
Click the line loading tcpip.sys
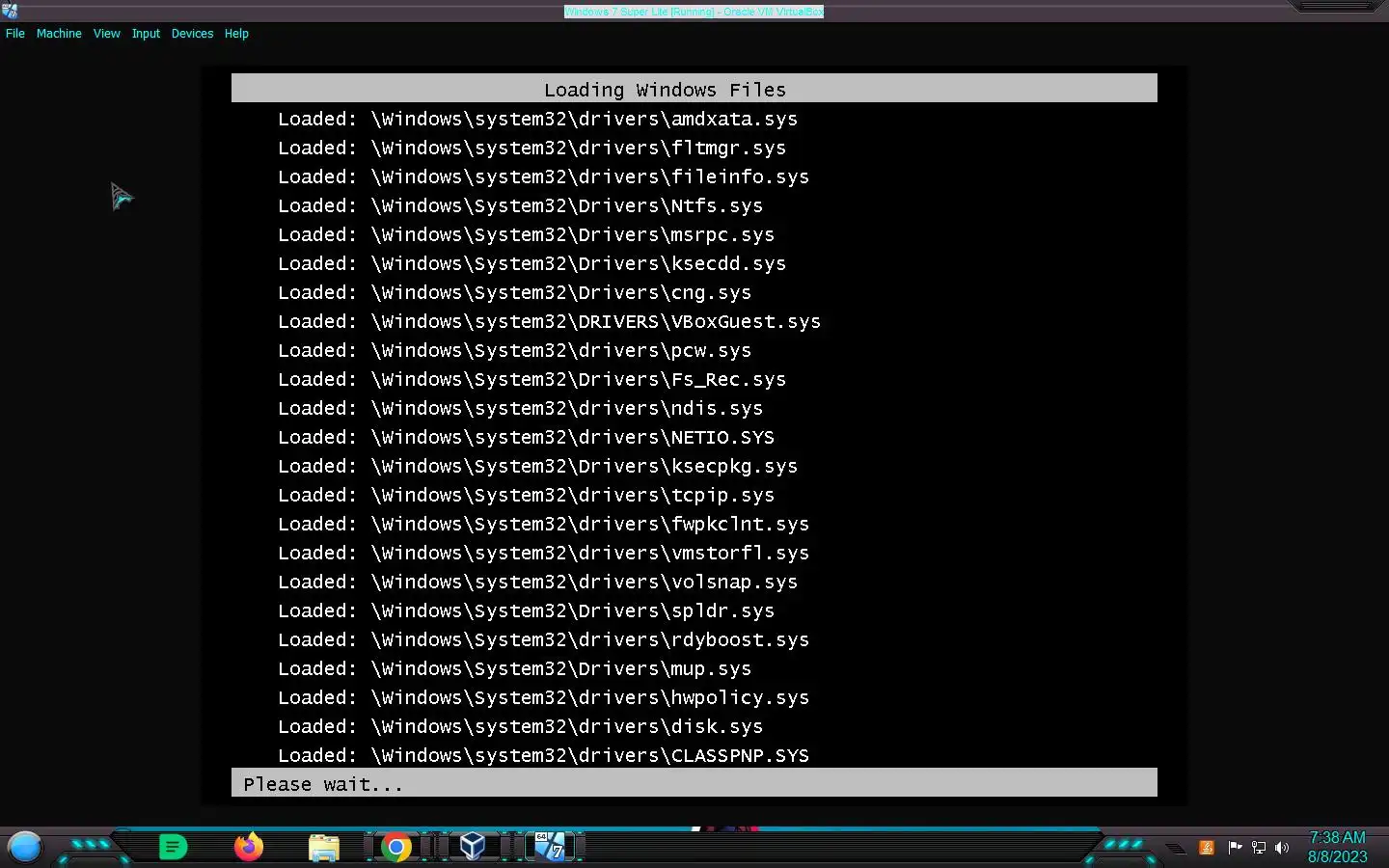[526, 495]
